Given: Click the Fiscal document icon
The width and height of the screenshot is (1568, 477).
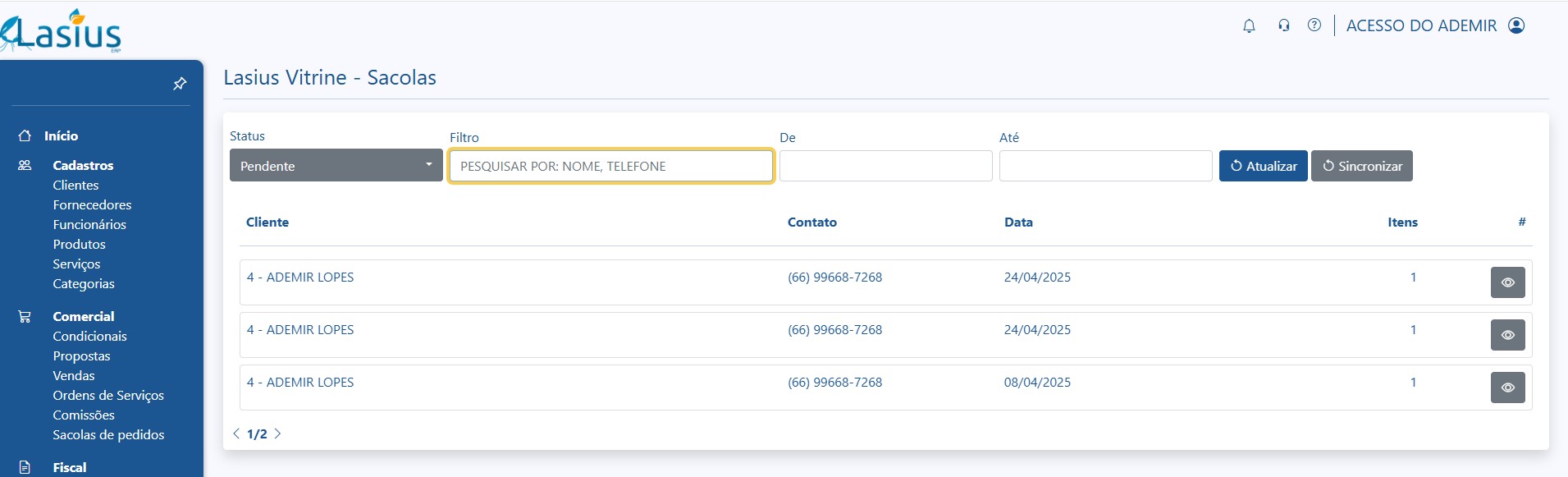Looking at the screenshot, I should (25, 467).
